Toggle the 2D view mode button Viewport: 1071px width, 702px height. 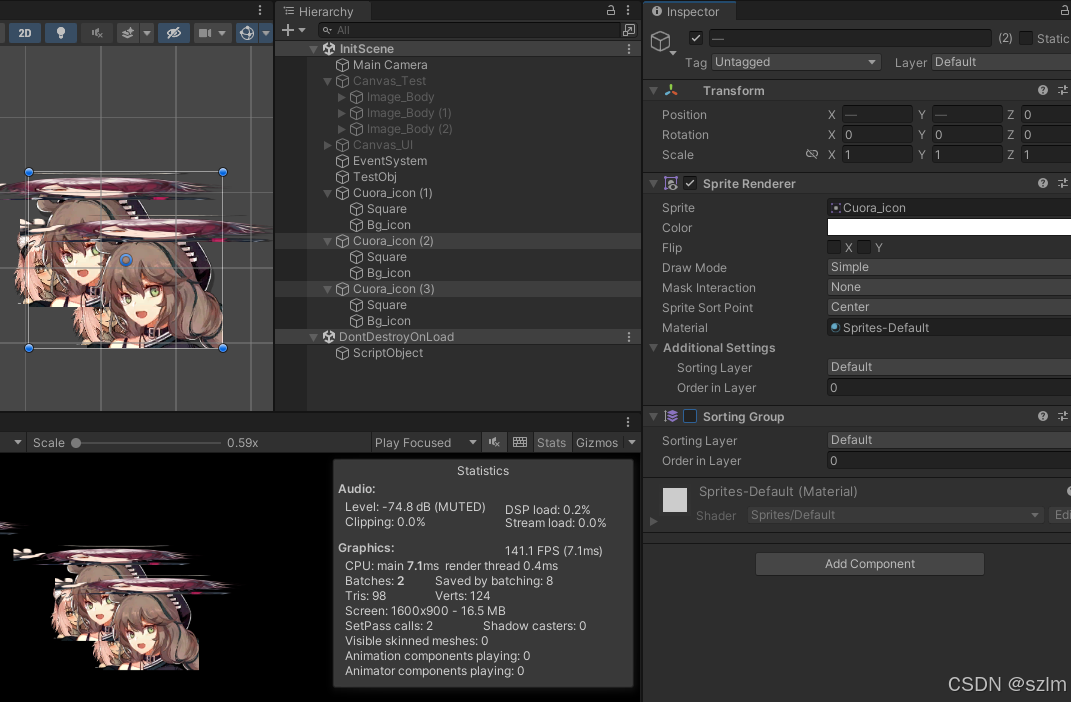click(25, 33)
